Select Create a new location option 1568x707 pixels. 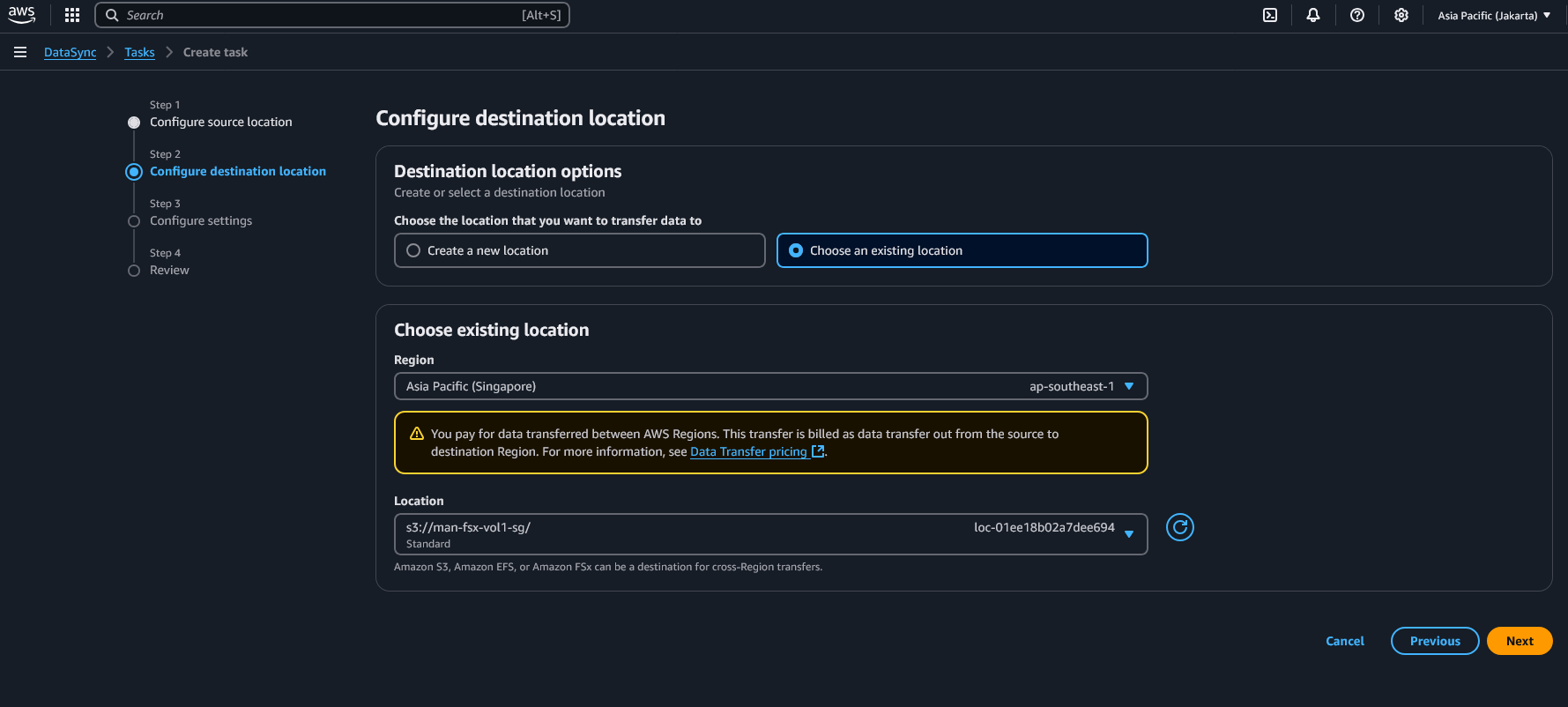click(x=579, y=250)
